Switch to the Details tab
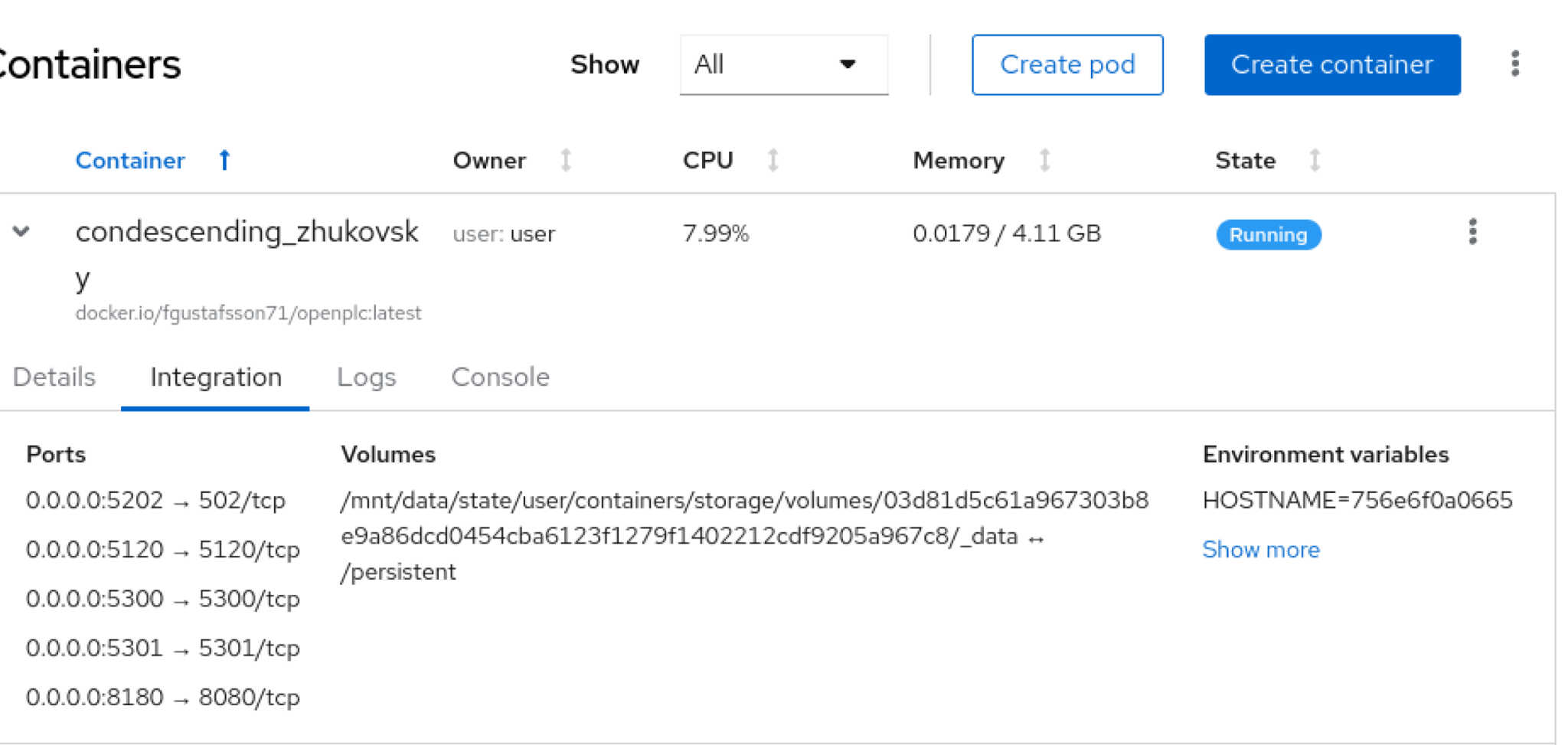1568x745 pixels. pyautogui.click(x=54, y=377)
